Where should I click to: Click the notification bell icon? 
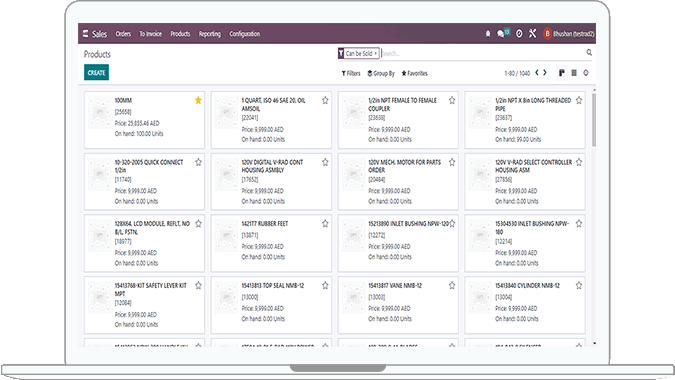[488, 34]
